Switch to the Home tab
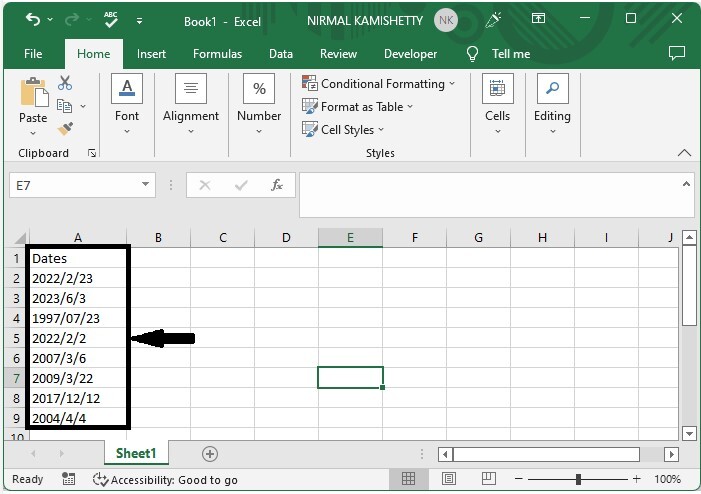Image resolution: width=701 pixels, height=494 pixels. point(93,54)
